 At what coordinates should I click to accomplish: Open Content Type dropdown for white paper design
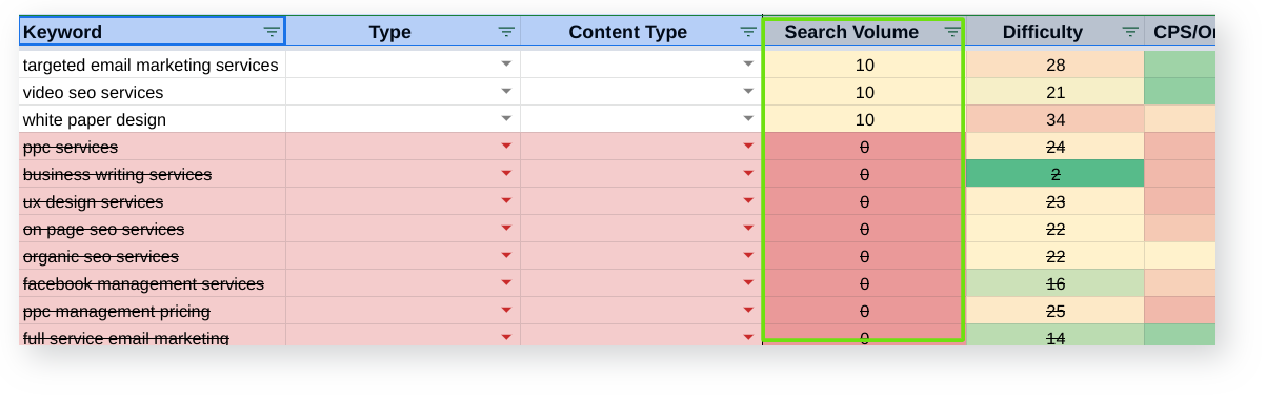(747, 119)
